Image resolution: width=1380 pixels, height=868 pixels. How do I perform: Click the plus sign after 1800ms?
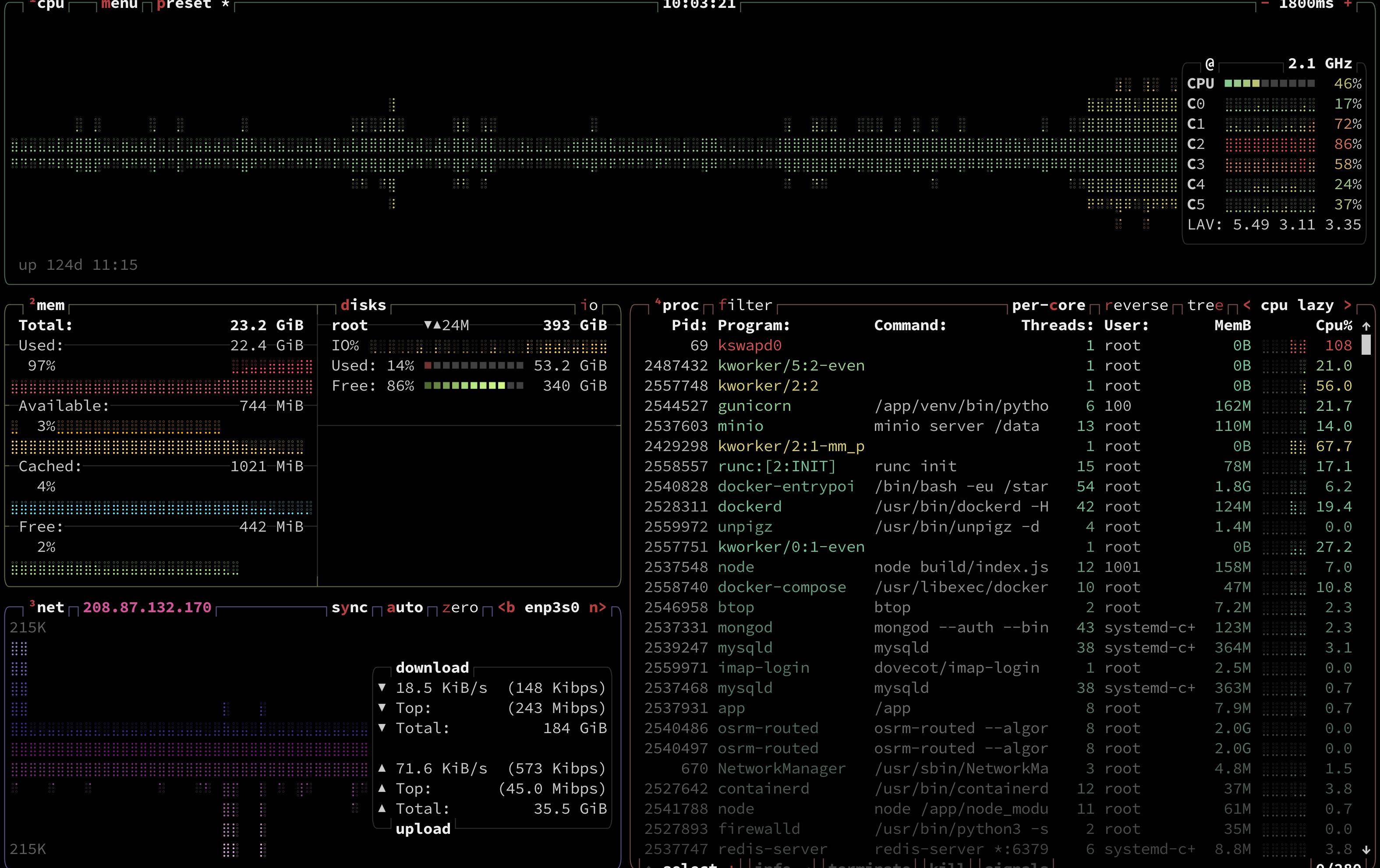point(1348,4)
